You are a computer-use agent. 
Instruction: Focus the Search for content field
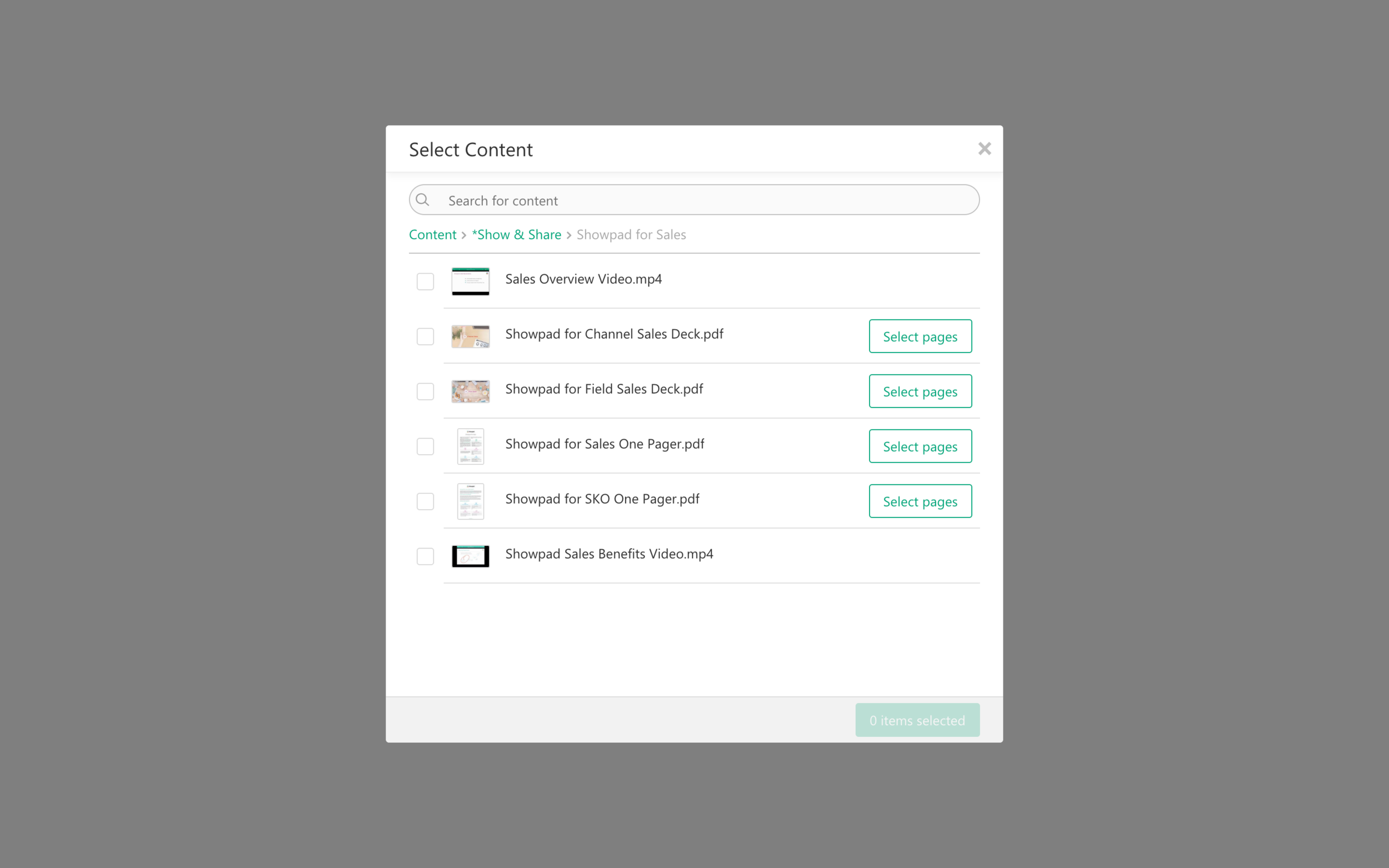[693, 200]
